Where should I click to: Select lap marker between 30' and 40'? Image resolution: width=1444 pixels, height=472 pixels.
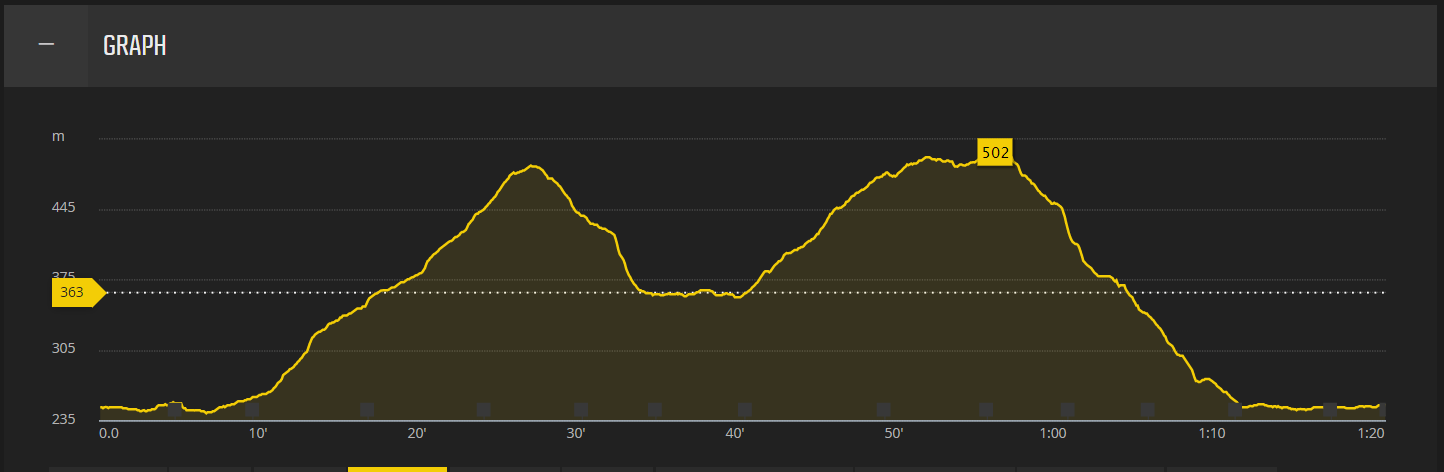[x=655, y=409]
